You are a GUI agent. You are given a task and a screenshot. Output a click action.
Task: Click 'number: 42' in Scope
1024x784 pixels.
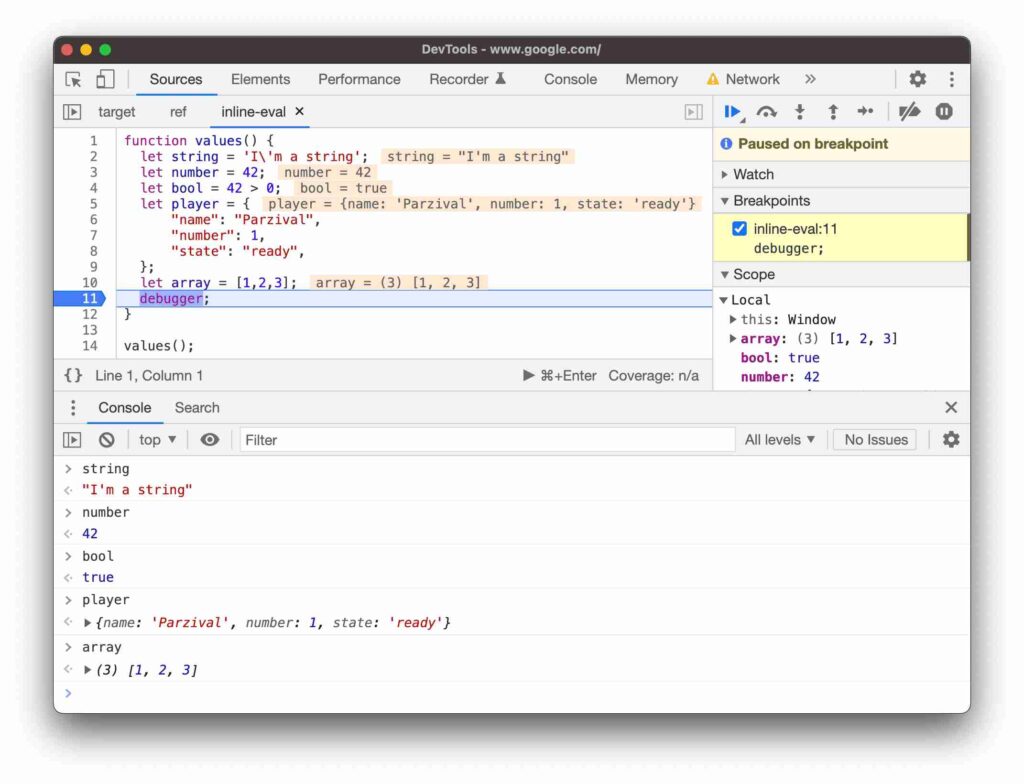(x=780, y=377)
